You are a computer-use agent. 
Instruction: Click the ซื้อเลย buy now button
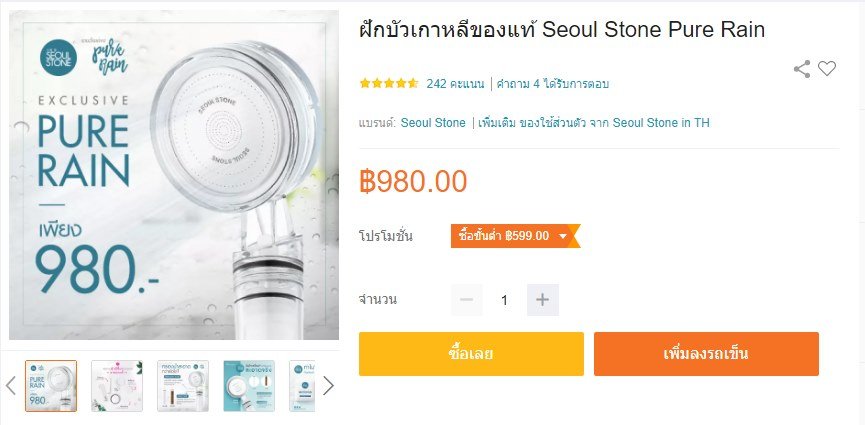point(471,354)
